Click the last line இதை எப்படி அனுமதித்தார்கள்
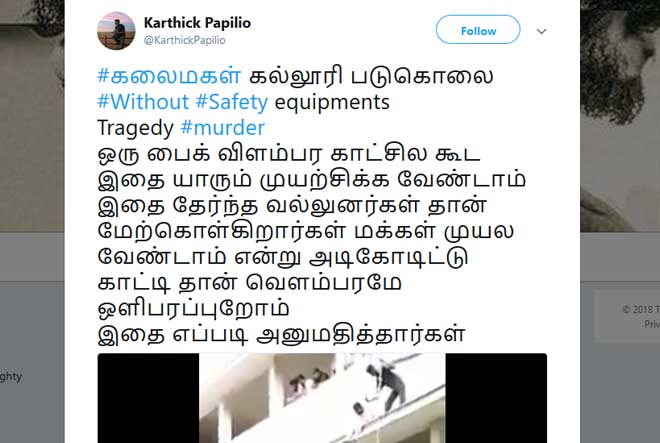660x443 pixels. 281,334
